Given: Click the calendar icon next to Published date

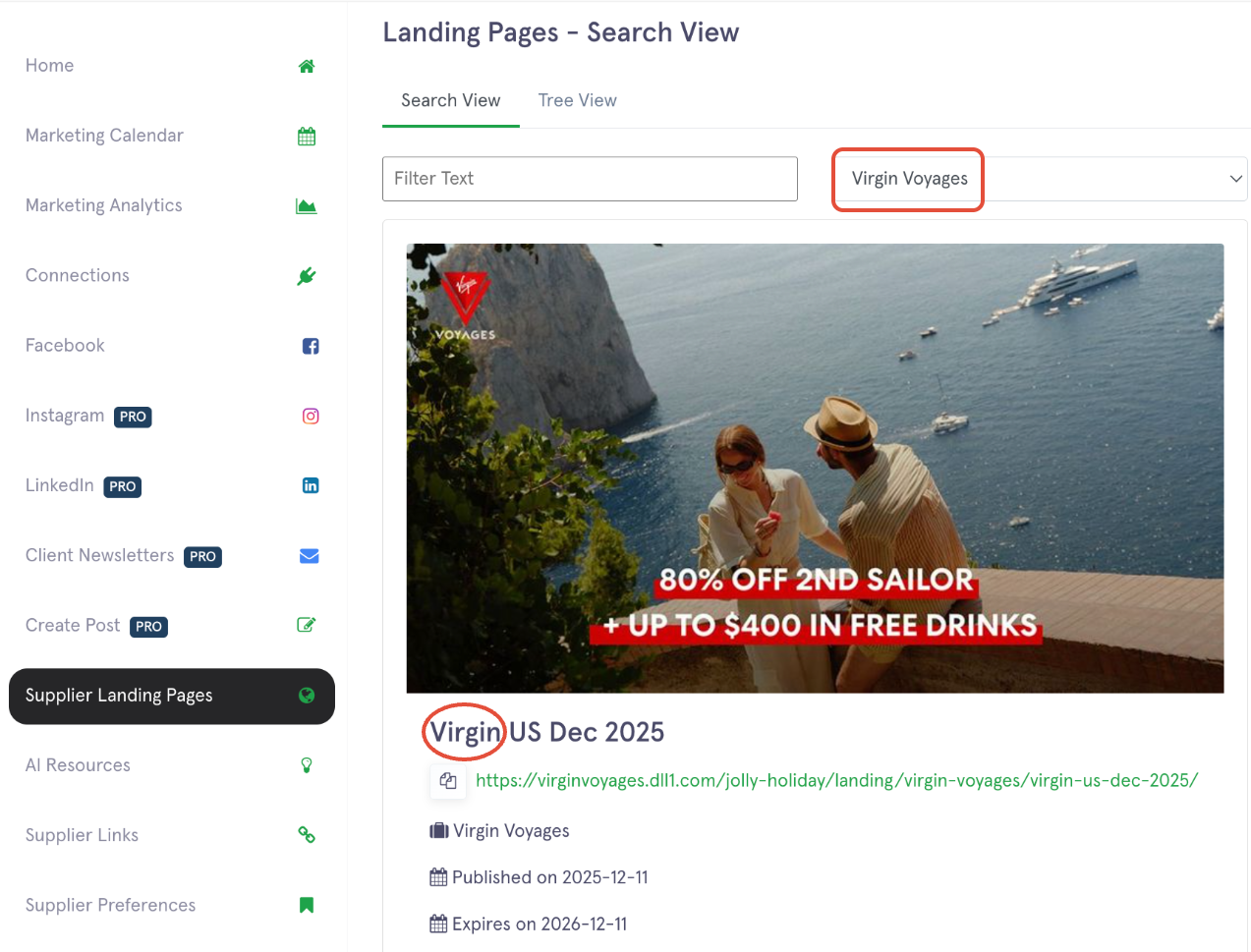Looking at the screenshot, I should (x=438, y=877).
